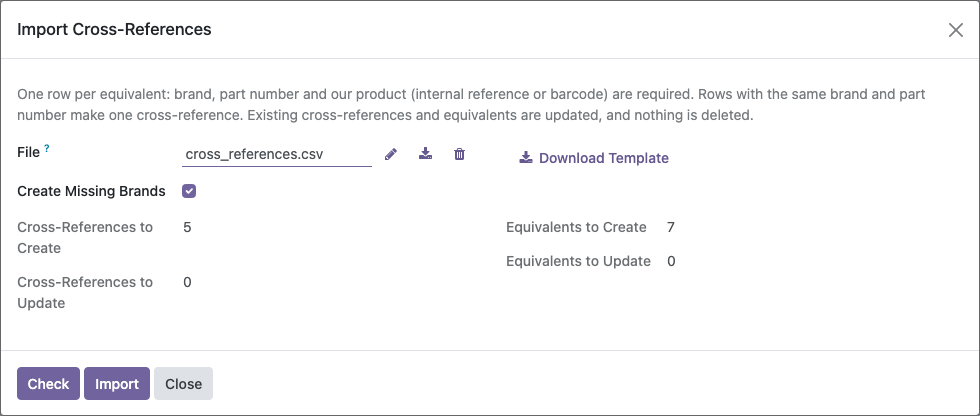Click the pencil icon to edit the file
980x416 pixels.
[x=391, y=154]
